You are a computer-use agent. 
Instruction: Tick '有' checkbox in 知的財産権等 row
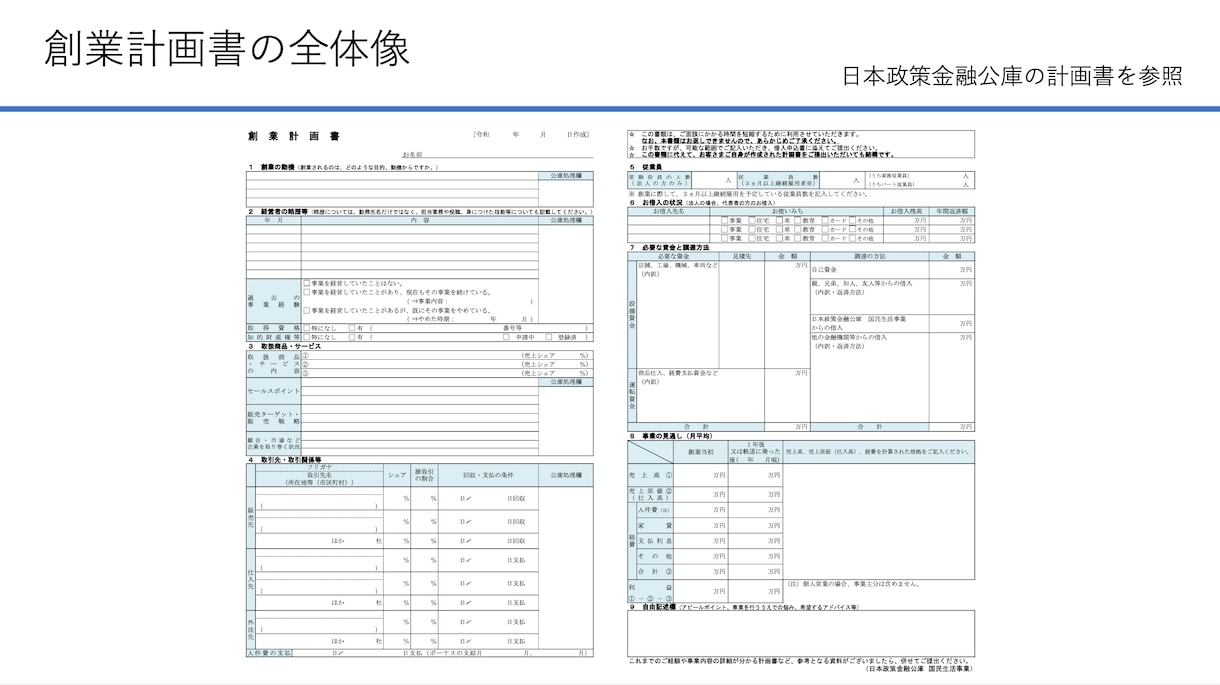click(x=352, y=337)
